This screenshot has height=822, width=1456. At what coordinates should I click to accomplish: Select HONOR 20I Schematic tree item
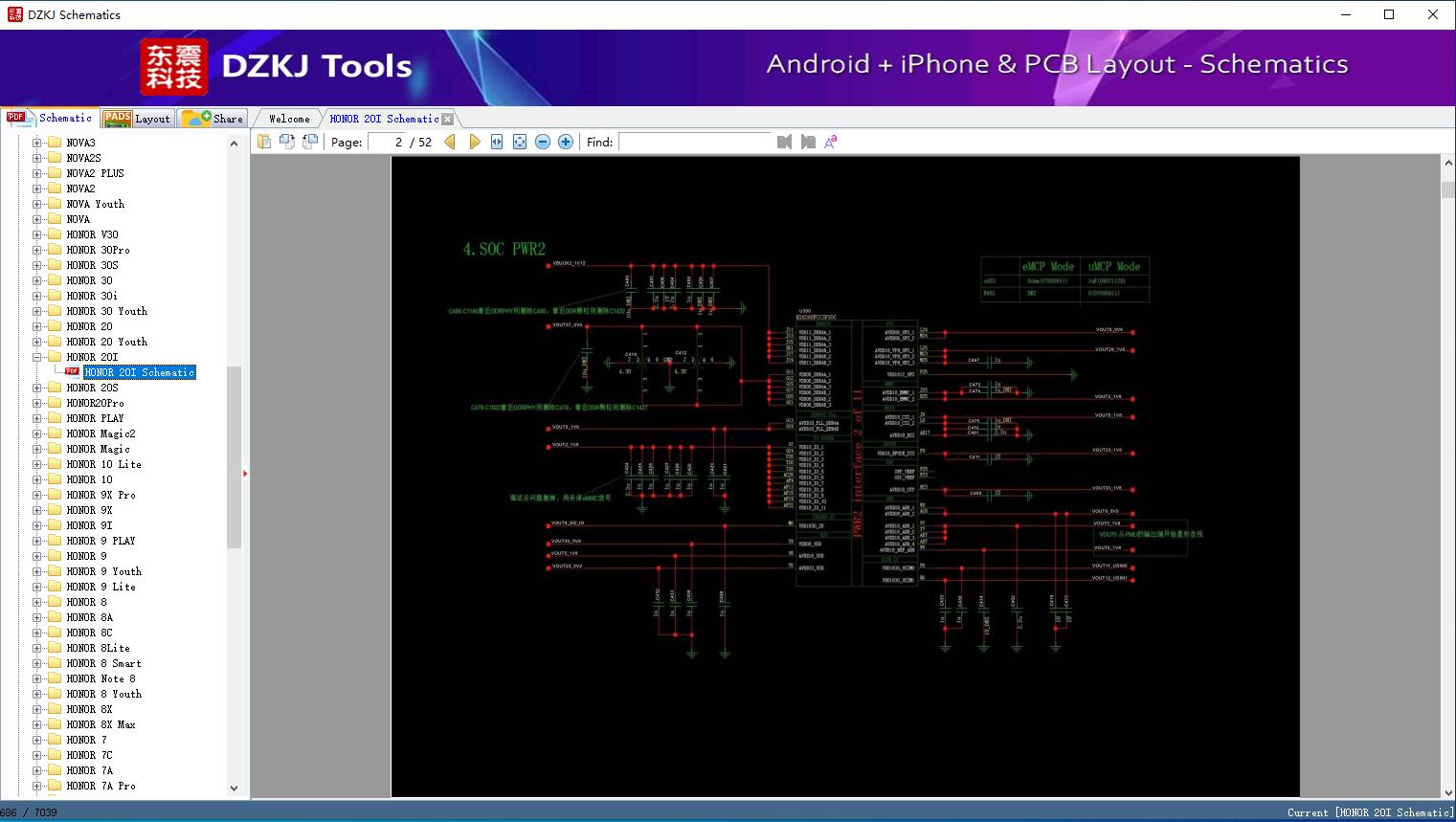(140, 372)
